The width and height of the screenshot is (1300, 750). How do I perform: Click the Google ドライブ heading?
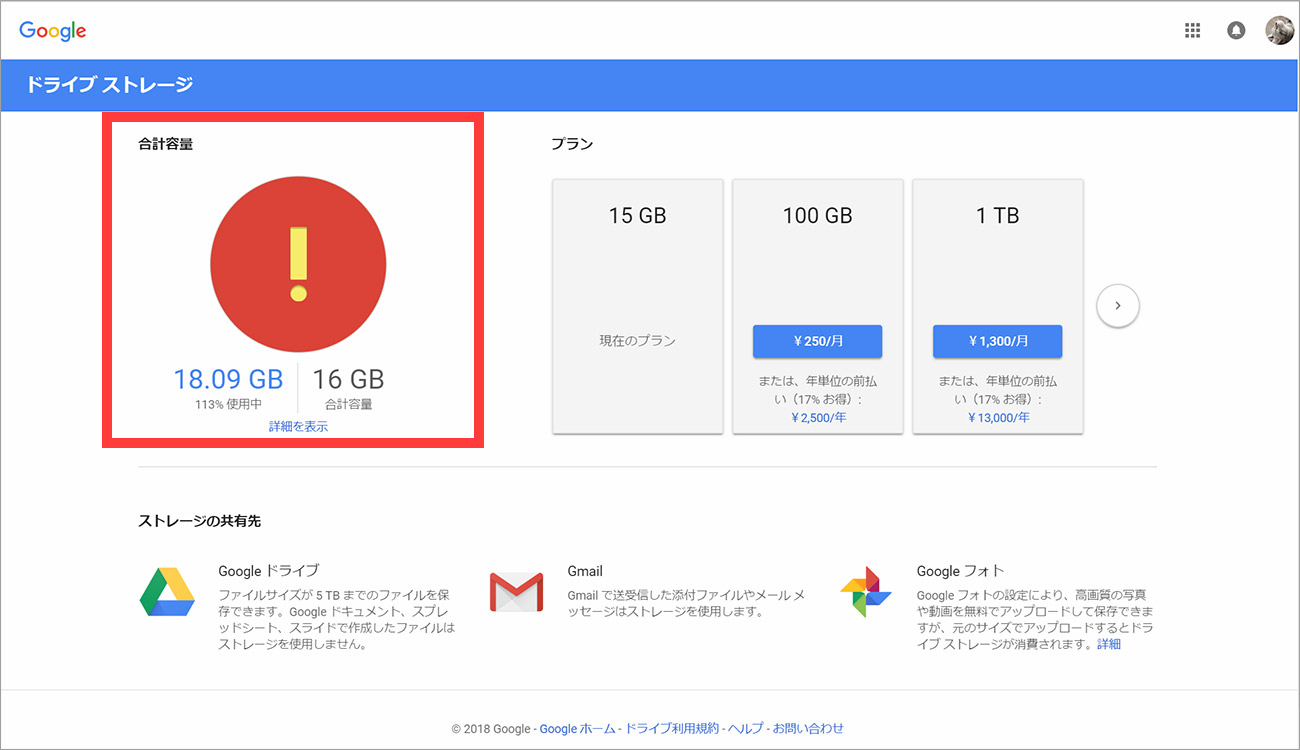[268, 571]
